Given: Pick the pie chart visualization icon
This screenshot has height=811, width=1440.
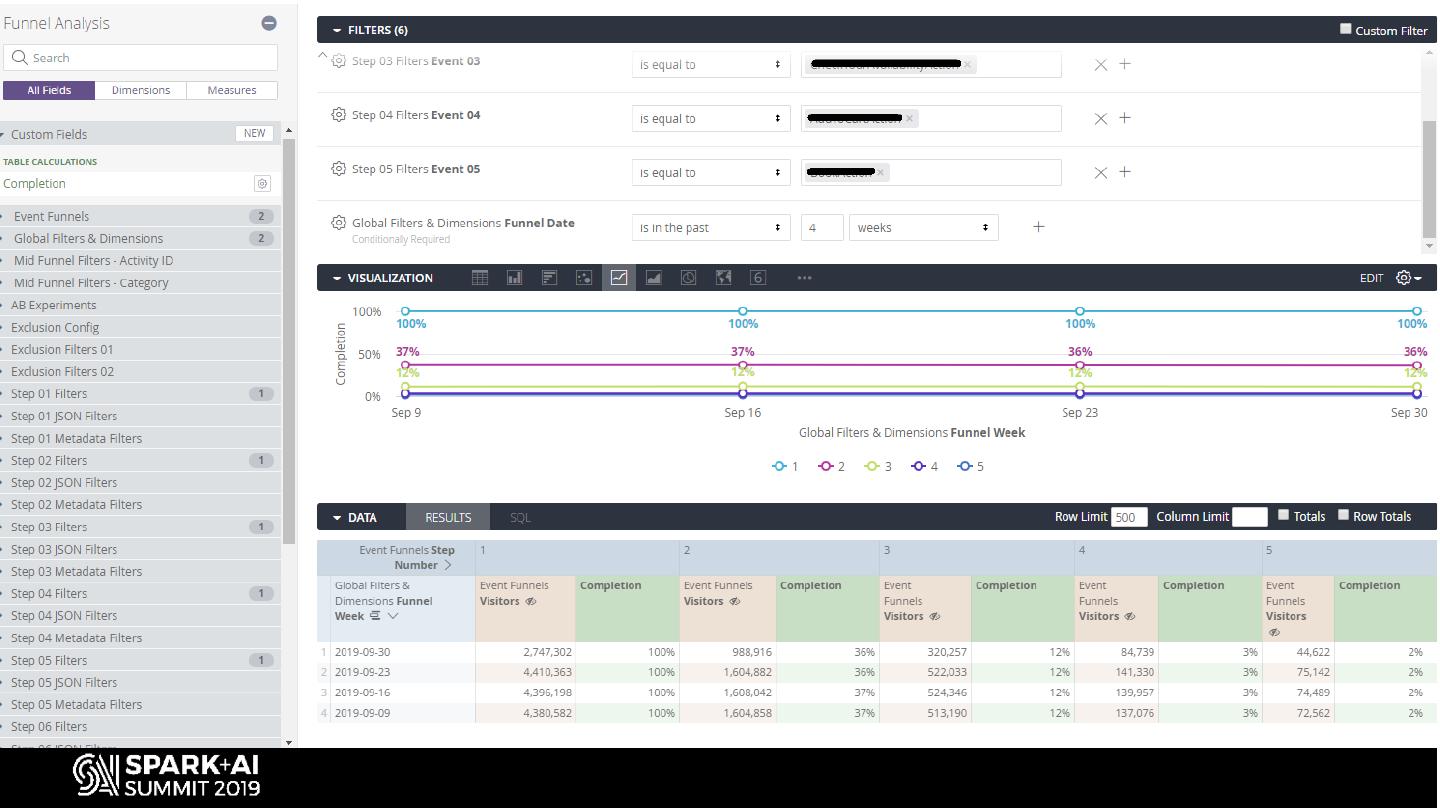Looking at the screenshot, I should pyautogui.click(x=689, y=278).
